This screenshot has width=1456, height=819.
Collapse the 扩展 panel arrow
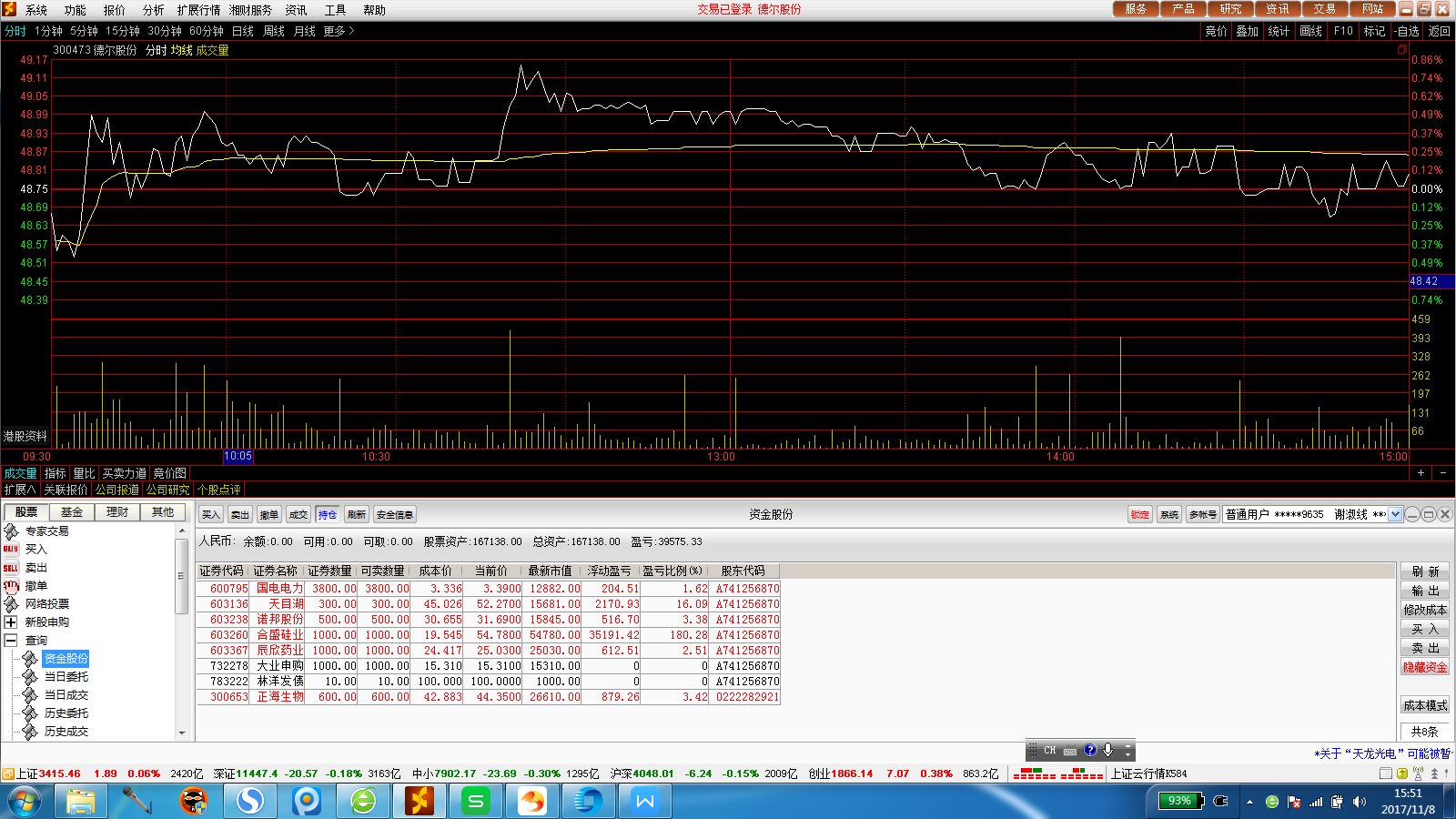coord(20,490)
